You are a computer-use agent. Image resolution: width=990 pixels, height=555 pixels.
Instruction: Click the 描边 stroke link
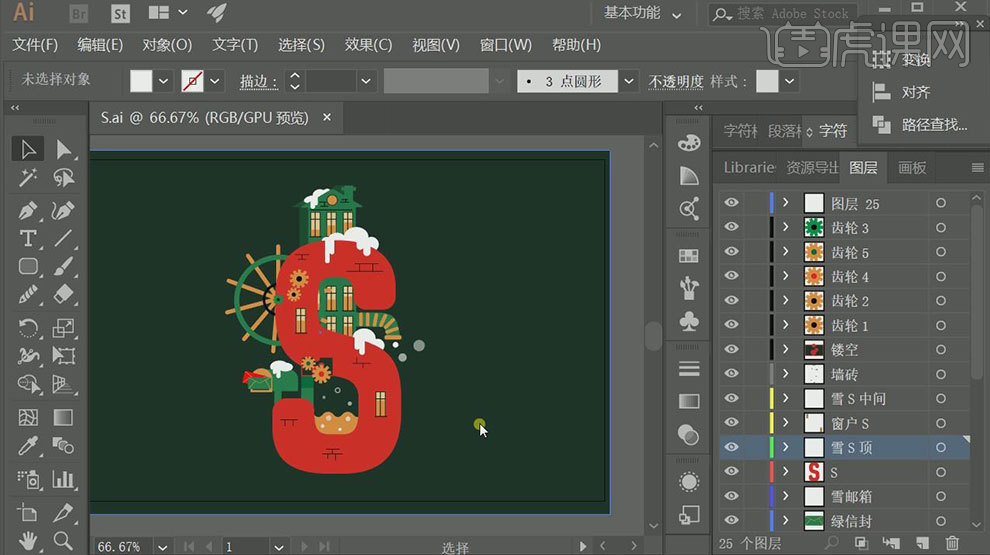(x=258, y=81)
